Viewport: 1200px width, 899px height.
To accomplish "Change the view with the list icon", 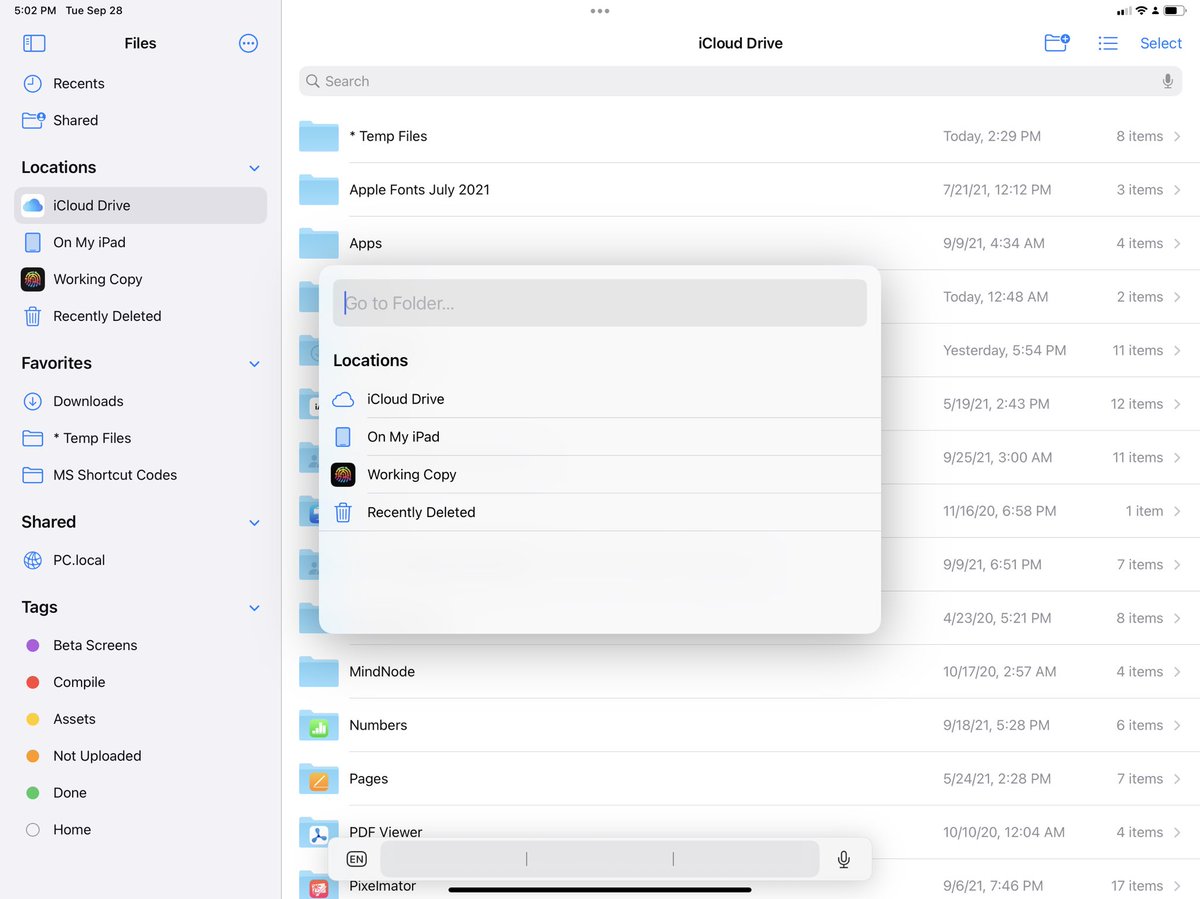I will pyautogui.click(x=1108, y=43).
